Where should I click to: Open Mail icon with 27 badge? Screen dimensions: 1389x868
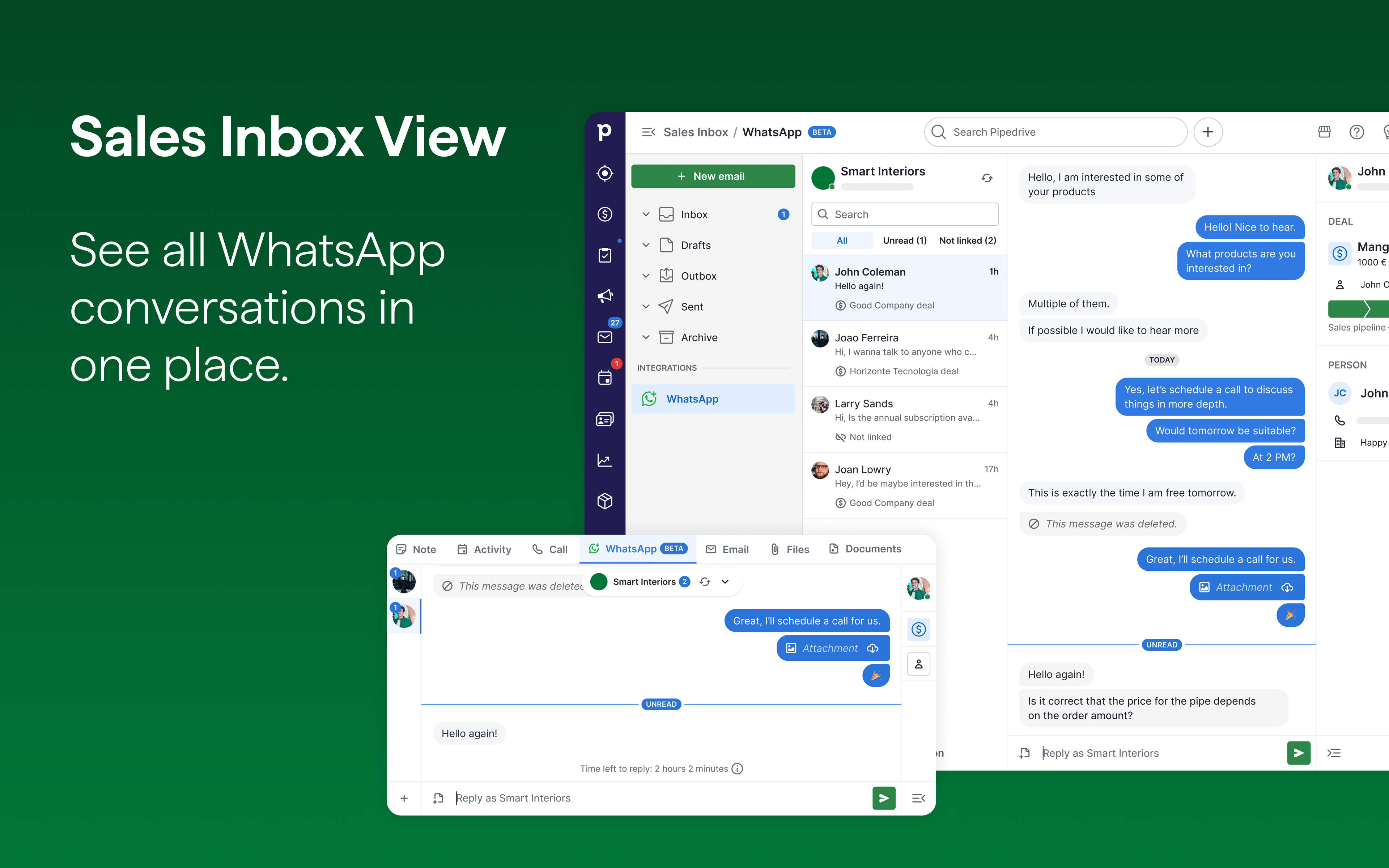tap(604, 337)
